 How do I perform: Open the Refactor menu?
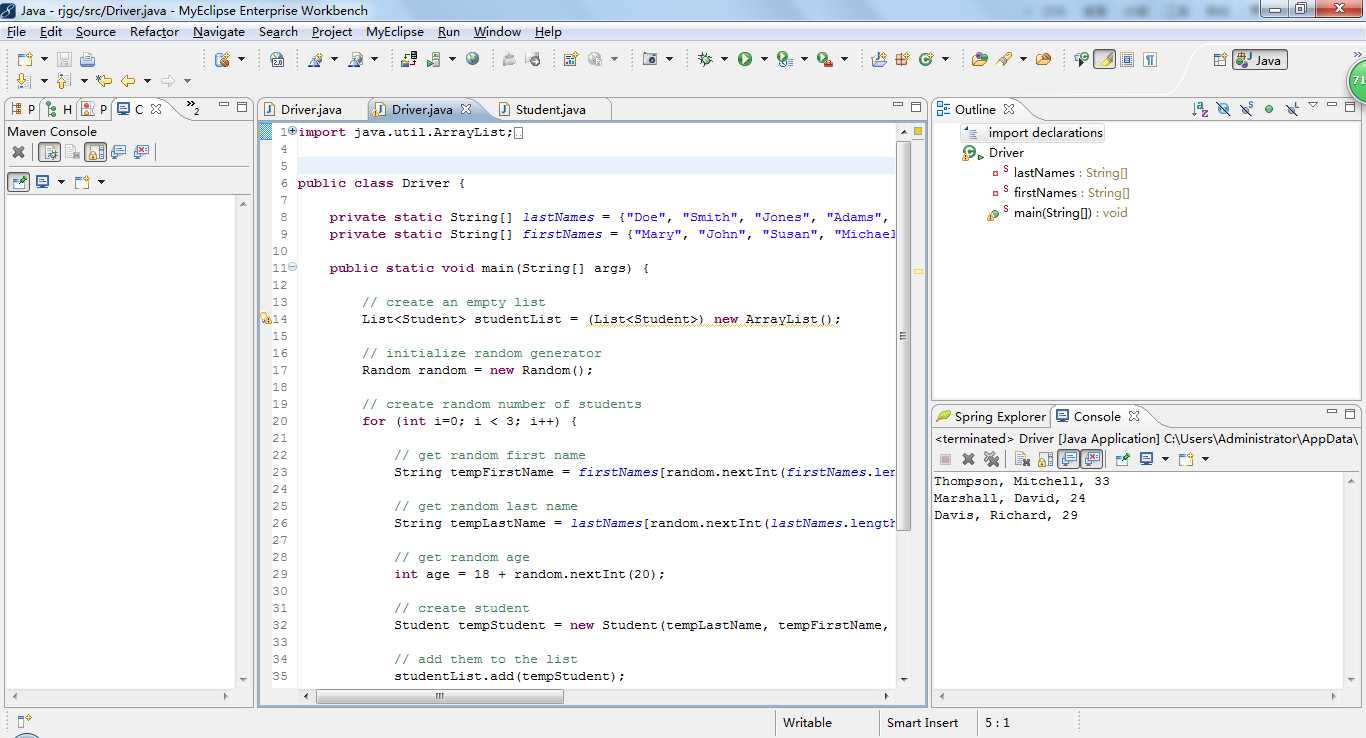tap(154, 31)
